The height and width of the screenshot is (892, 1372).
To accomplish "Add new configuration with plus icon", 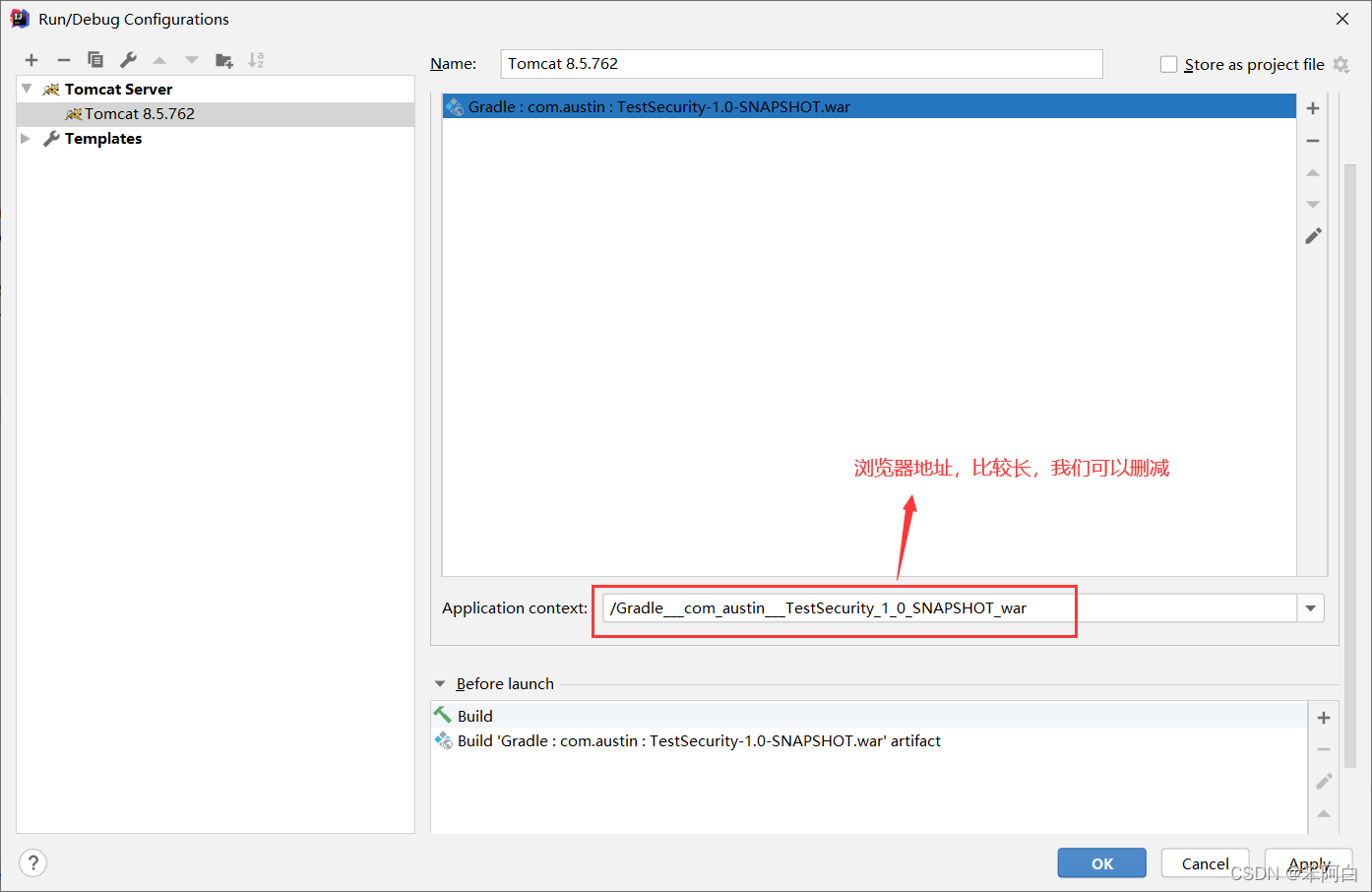I will 31,60.
